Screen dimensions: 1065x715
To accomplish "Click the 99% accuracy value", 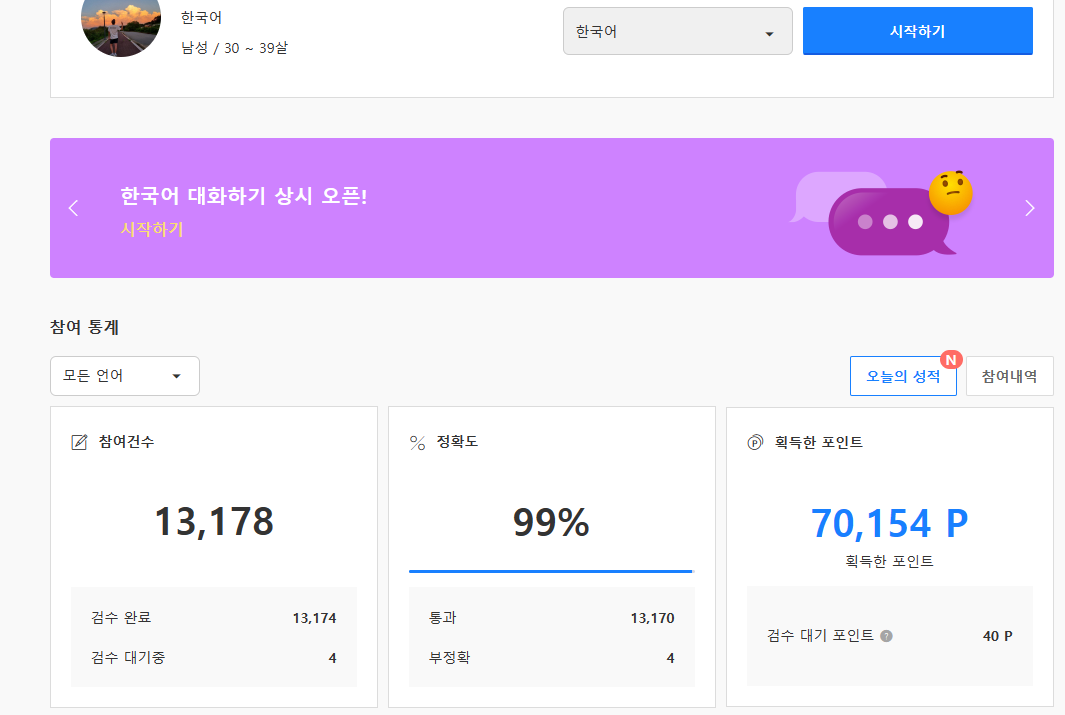I will click(551, 523).
